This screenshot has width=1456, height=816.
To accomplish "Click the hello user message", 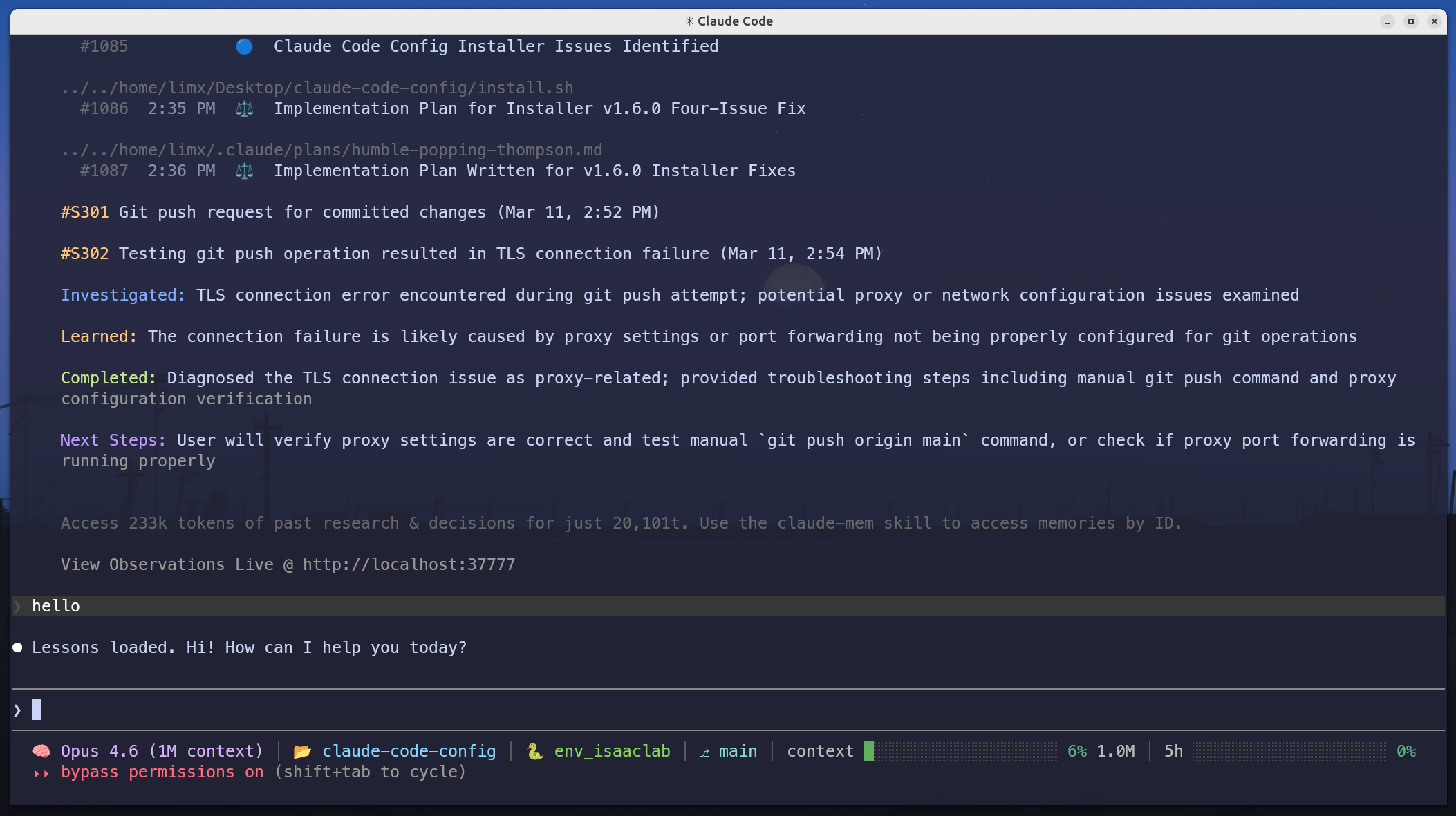I will 56,606.
